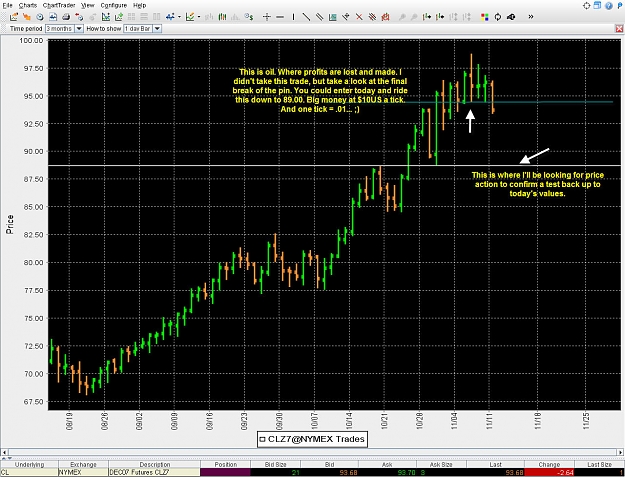This screenshot has height=477, width=625.
Task: Expand the blue wave study dropdown arrow
Action: pyautogui.click(x=179, y=17)
